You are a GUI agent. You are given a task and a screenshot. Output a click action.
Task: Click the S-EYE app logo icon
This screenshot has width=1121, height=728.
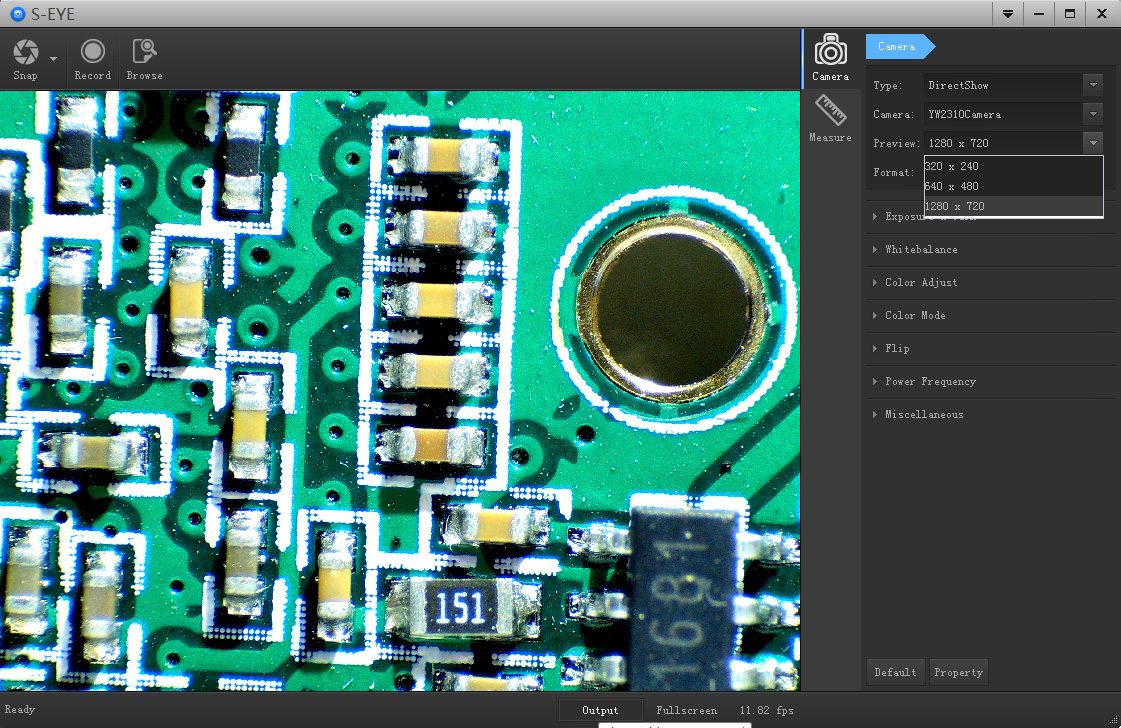[16, 14]
